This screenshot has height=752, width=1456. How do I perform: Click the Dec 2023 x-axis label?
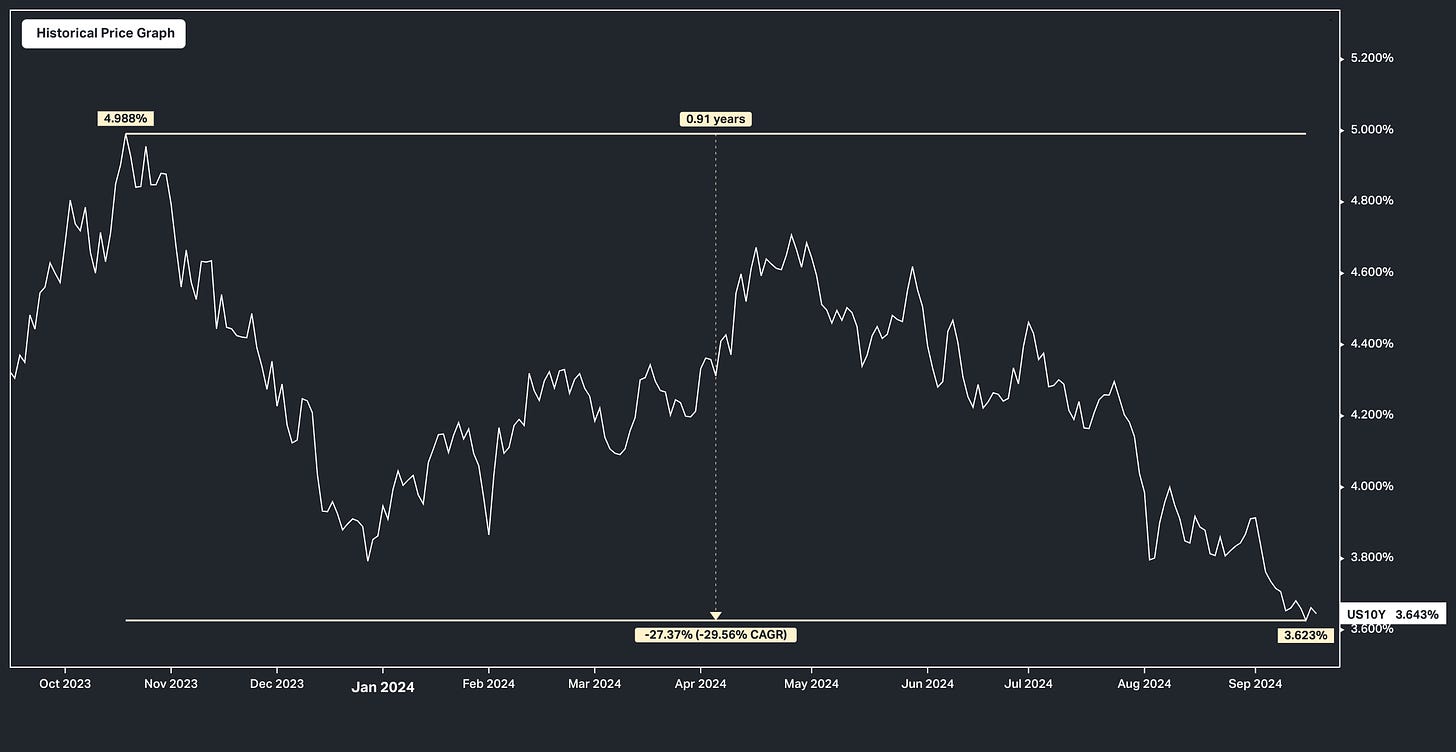tap(277, 684)
